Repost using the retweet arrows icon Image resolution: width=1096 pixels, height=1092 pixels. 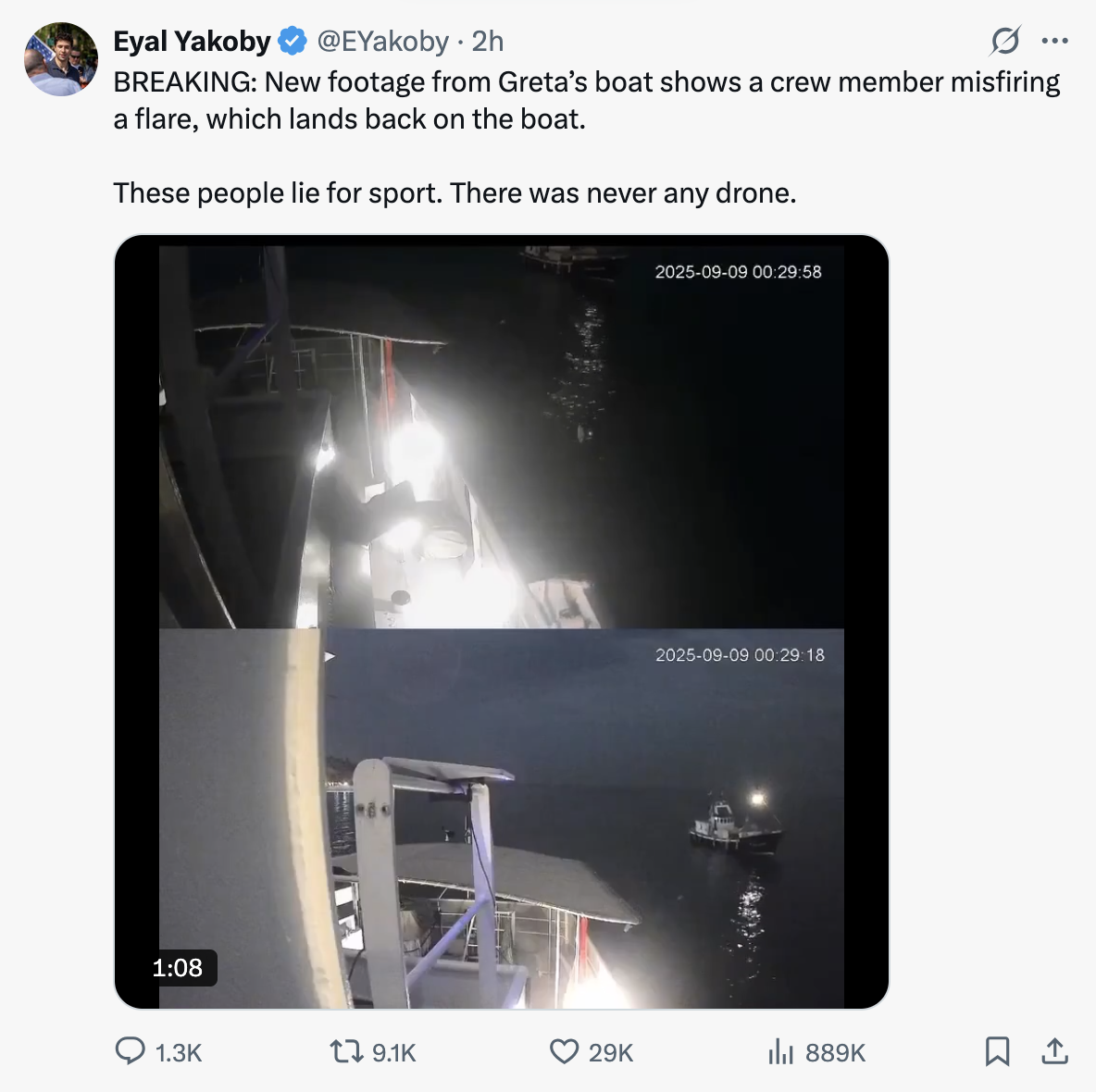[346, 1051]
